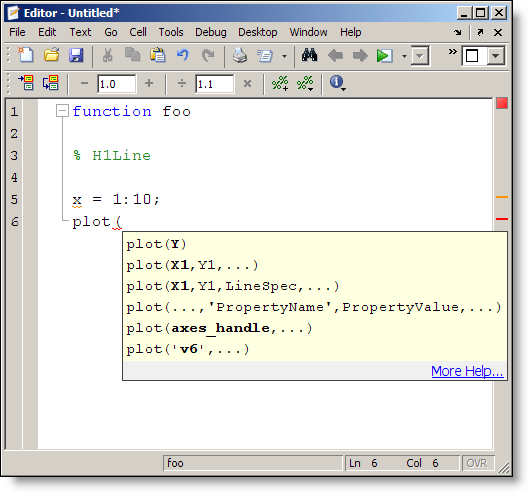Increment value with the plus button
Screen dimensions: 529x493
click(149, 83)
